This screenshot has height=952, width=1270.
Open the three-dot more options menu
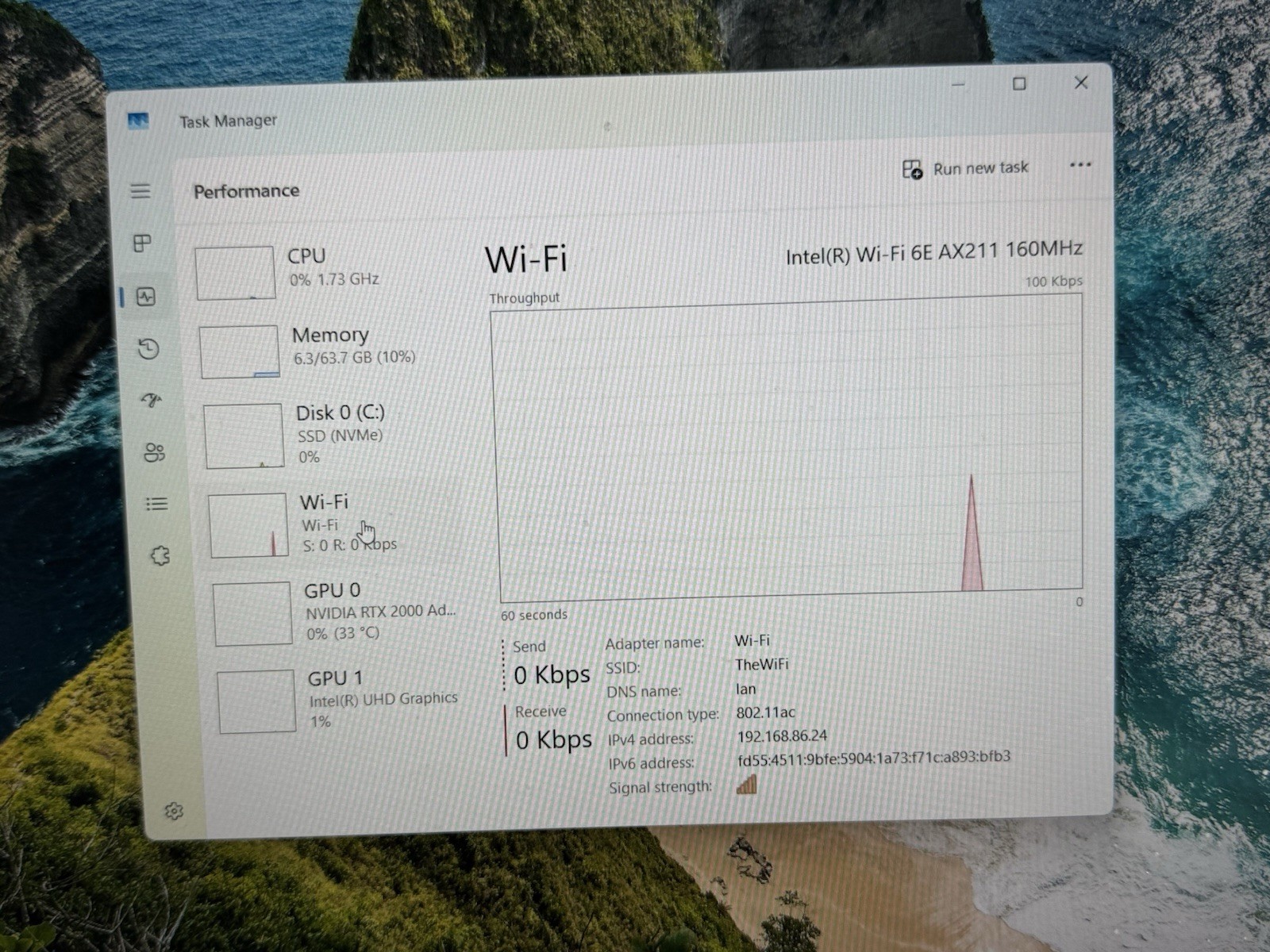coord(1080,165)
